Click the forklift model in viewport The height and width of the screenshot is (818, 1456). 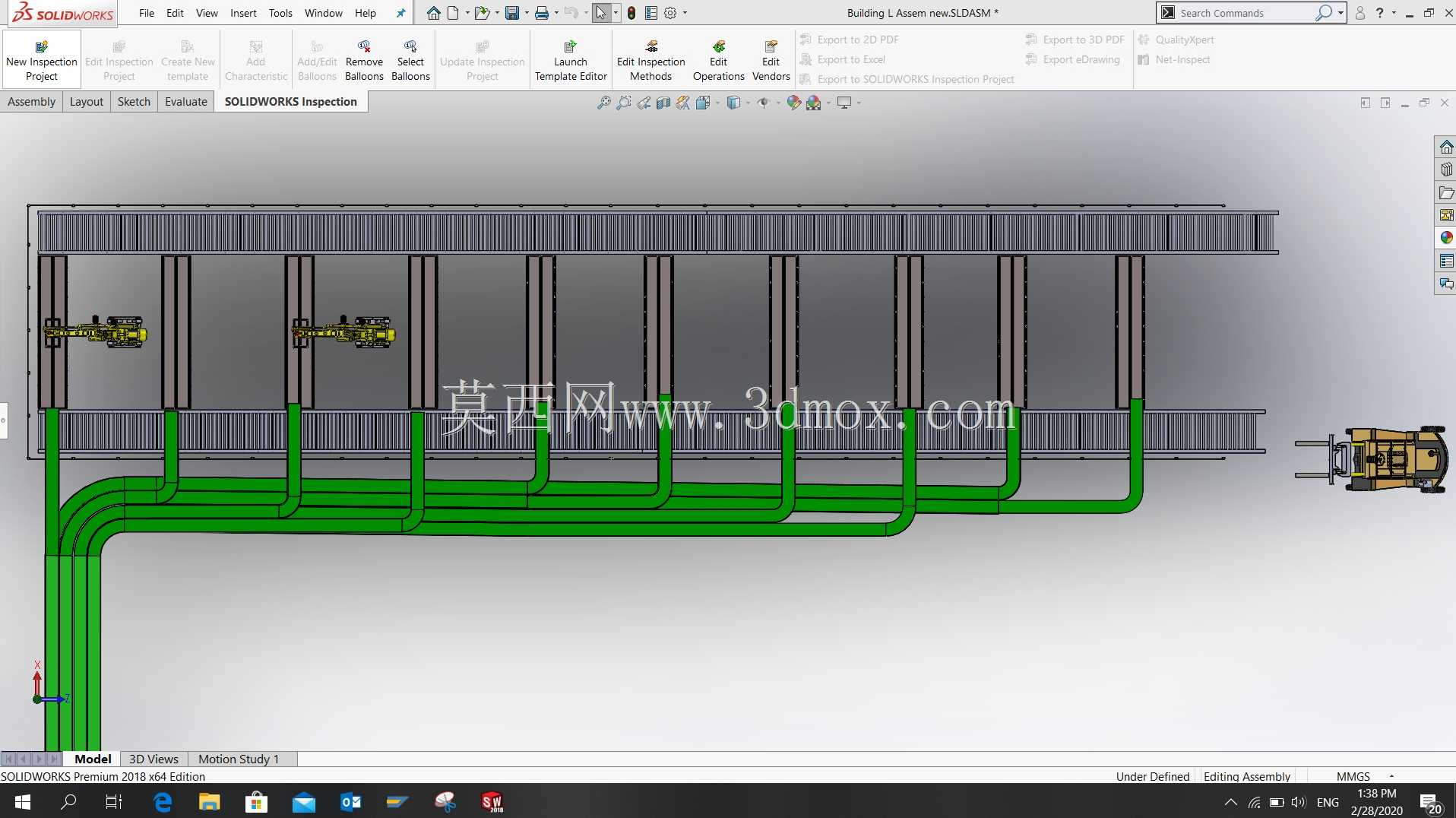(x=1372, y=459)
